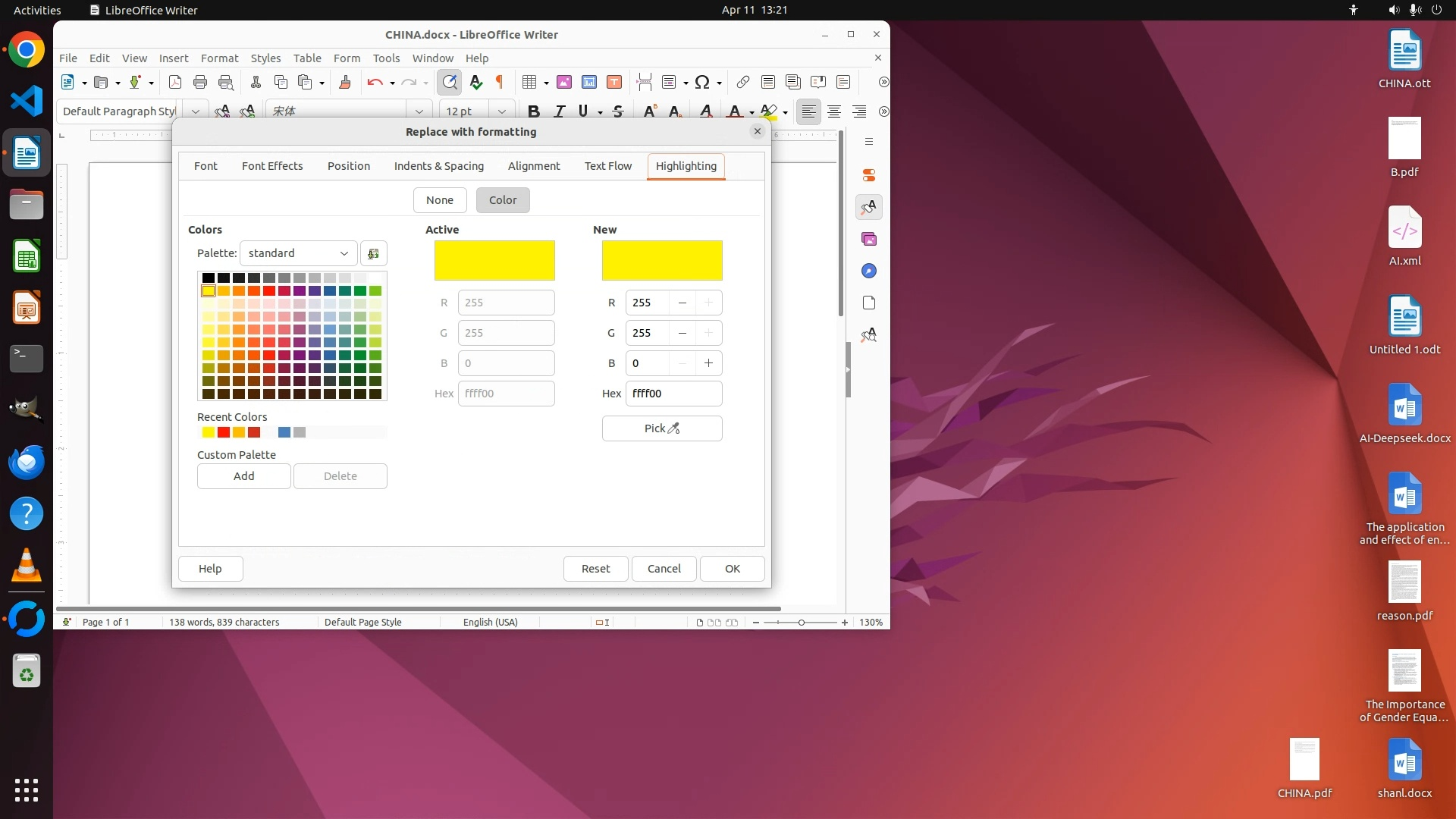Open the sidebar Navigator compass icon
This screenshot has width=1456, height=819.
click(x=869, y=271)
